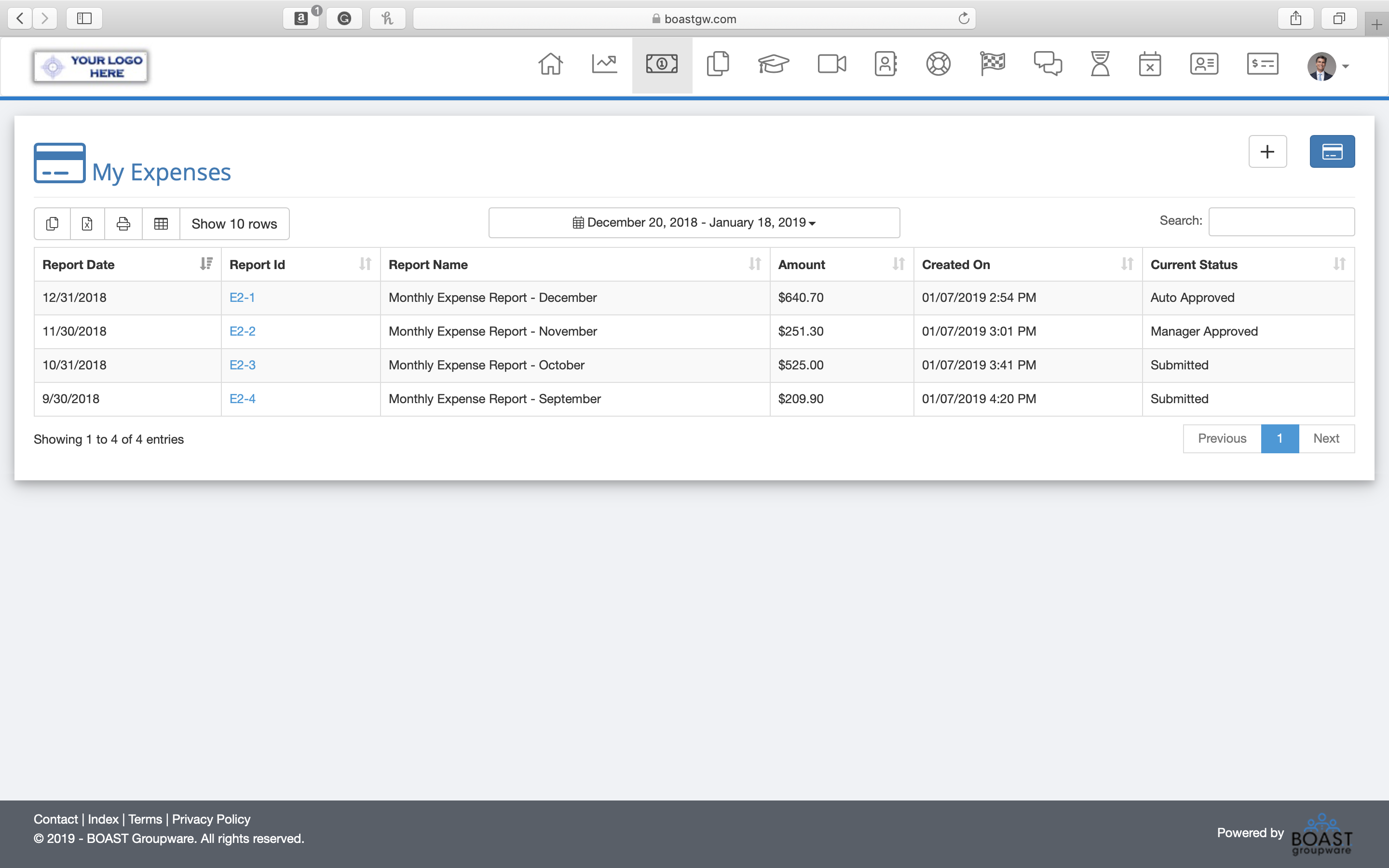Expand the date range picker dropdown
The image size is (1389, 868).
[x=694, y=223]
